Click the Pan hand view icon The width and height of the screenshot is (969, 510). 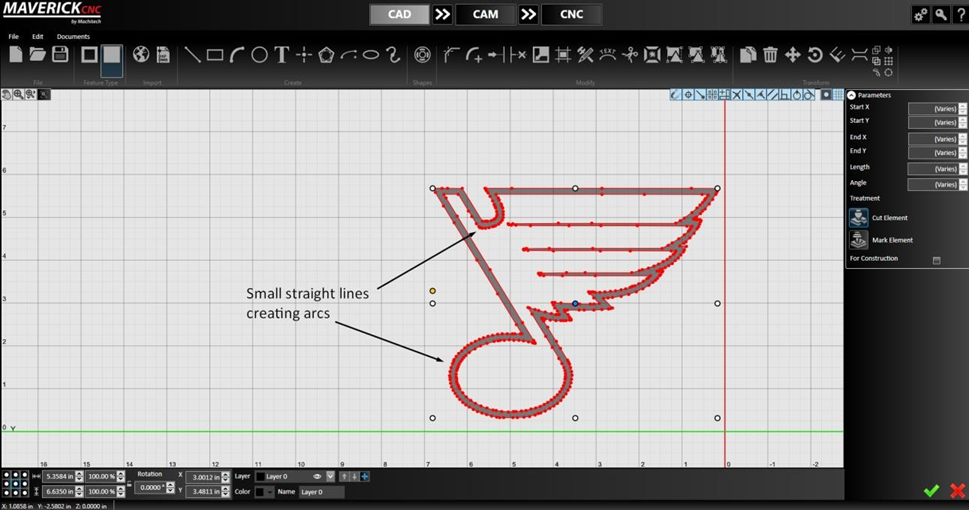pyautogui.click(x=7, y=95)
